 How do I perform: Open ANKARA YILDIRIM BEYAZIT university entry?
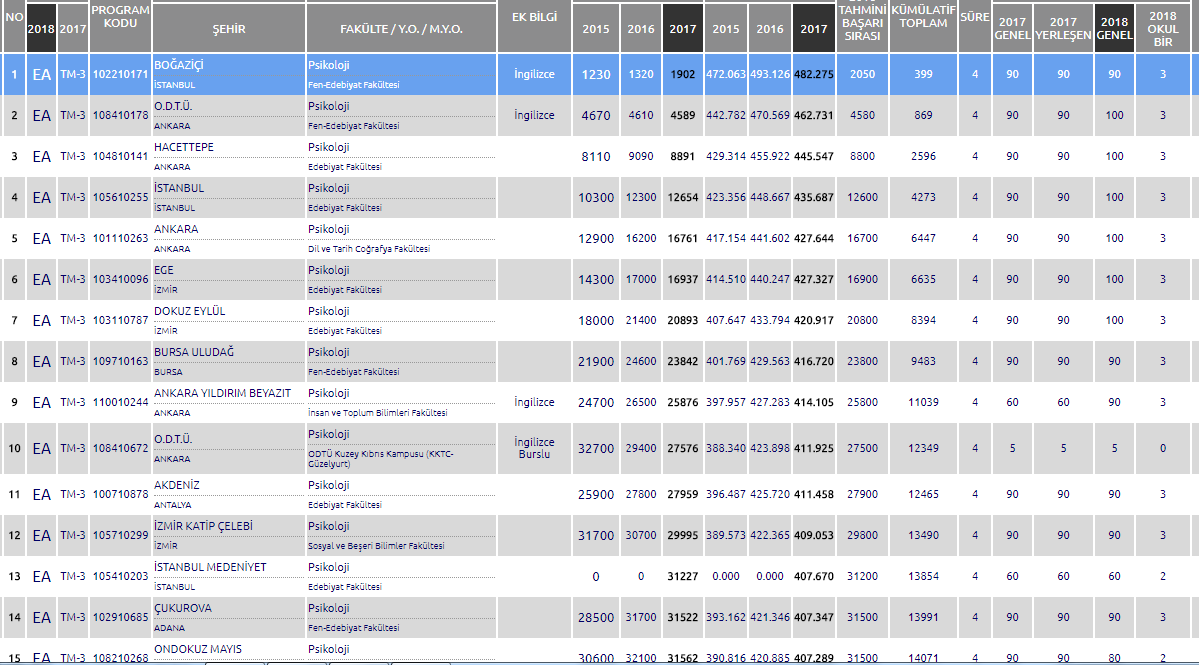[223, 393]
